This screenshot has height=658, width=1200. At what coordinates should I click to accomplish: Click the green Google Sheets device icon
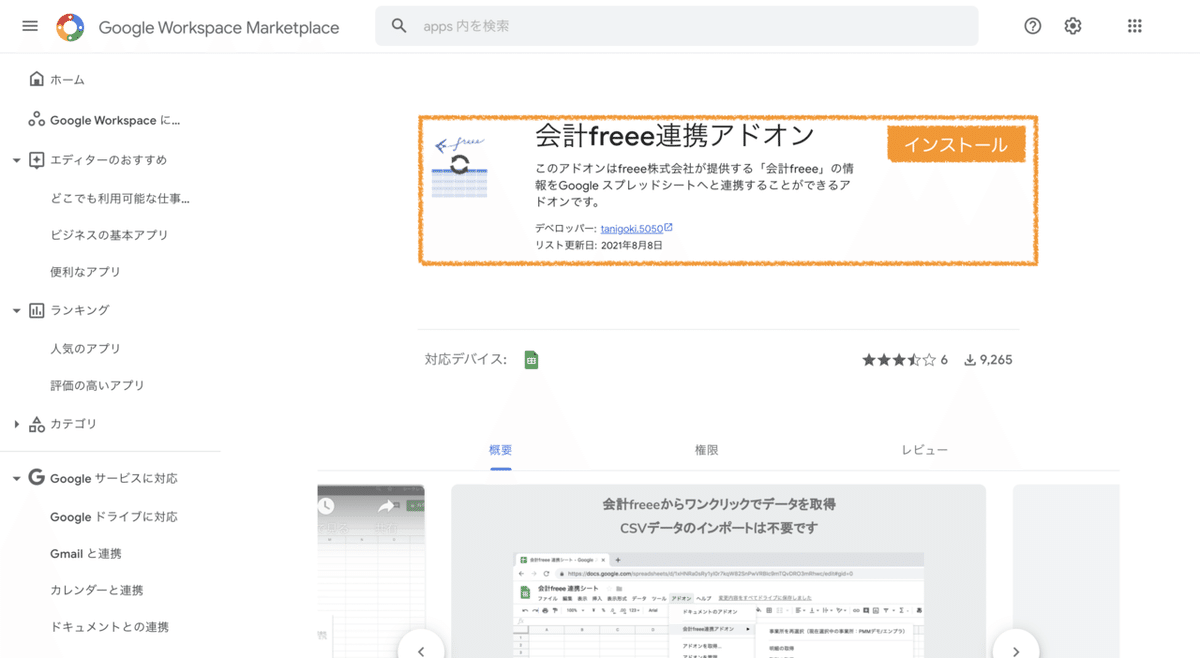pos(532,360)
